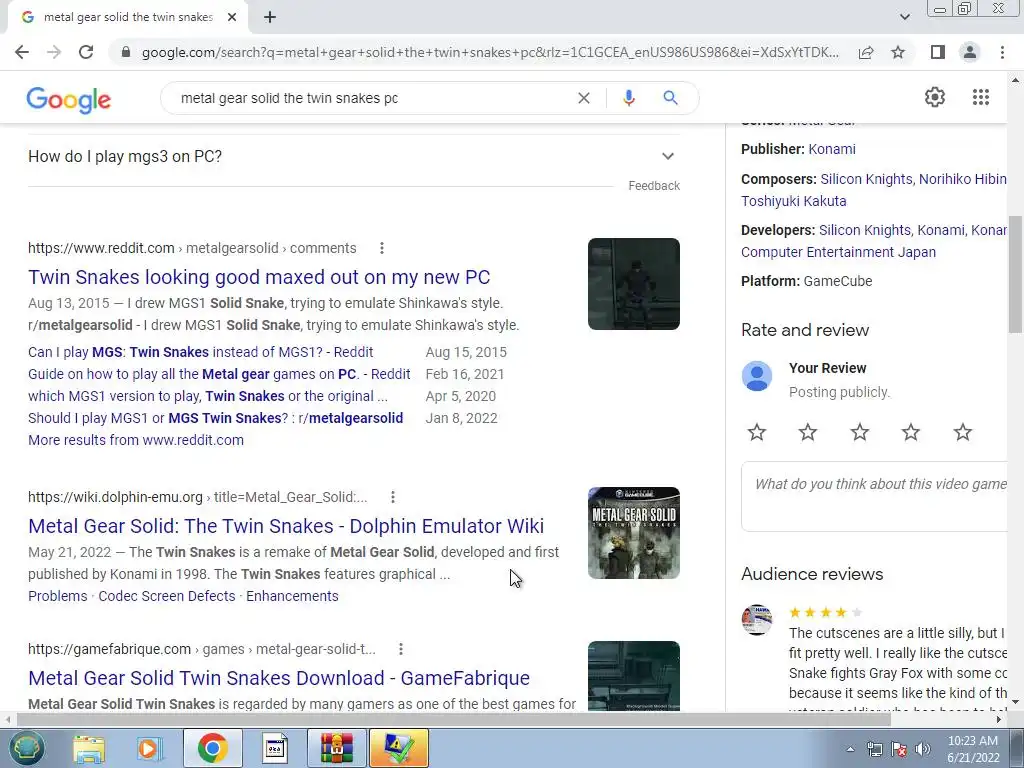1024x768 pixels.
Task: Expand 'How do I play mgs3 on PC?'
Action: click(x=354, y=157)
